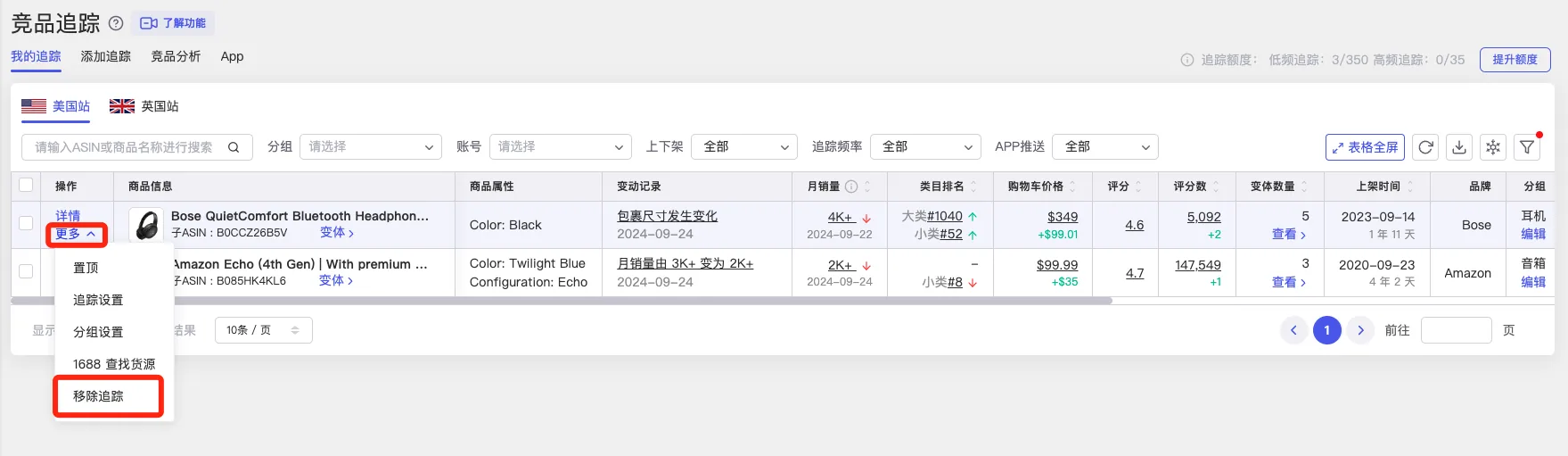Click 查看 variants for the Amazon Echo row
Viewport: 1568px width, 456px height.
pos(1289,282)
